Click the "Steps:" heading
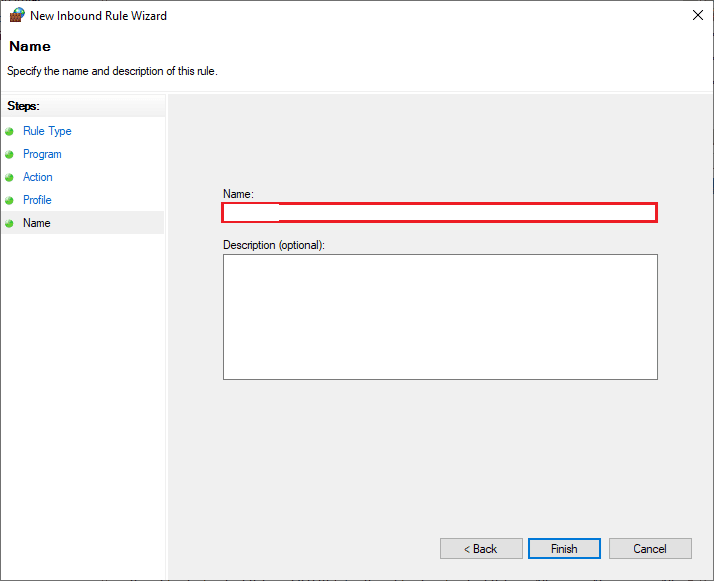Image resolution: width=714 pixels, height=581 pixels. [x=23, y=106]
